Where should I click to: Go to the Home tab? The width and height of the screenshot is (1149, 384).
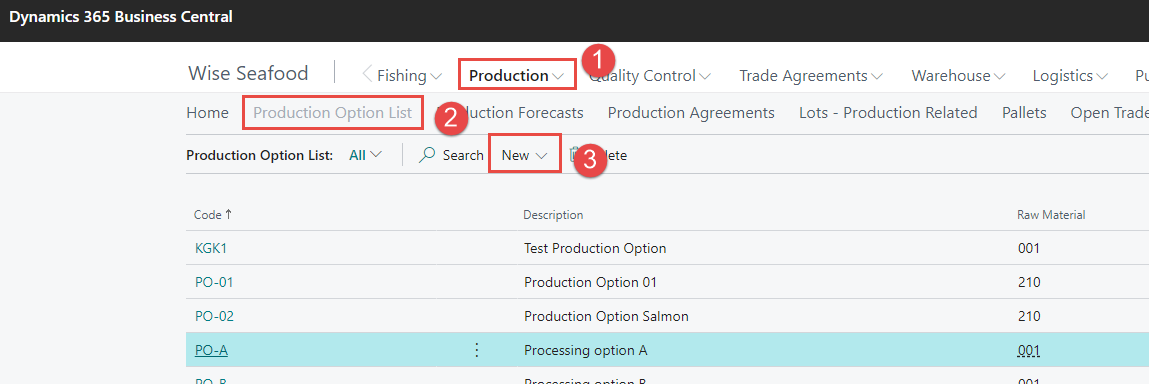(x=207, y=113)
